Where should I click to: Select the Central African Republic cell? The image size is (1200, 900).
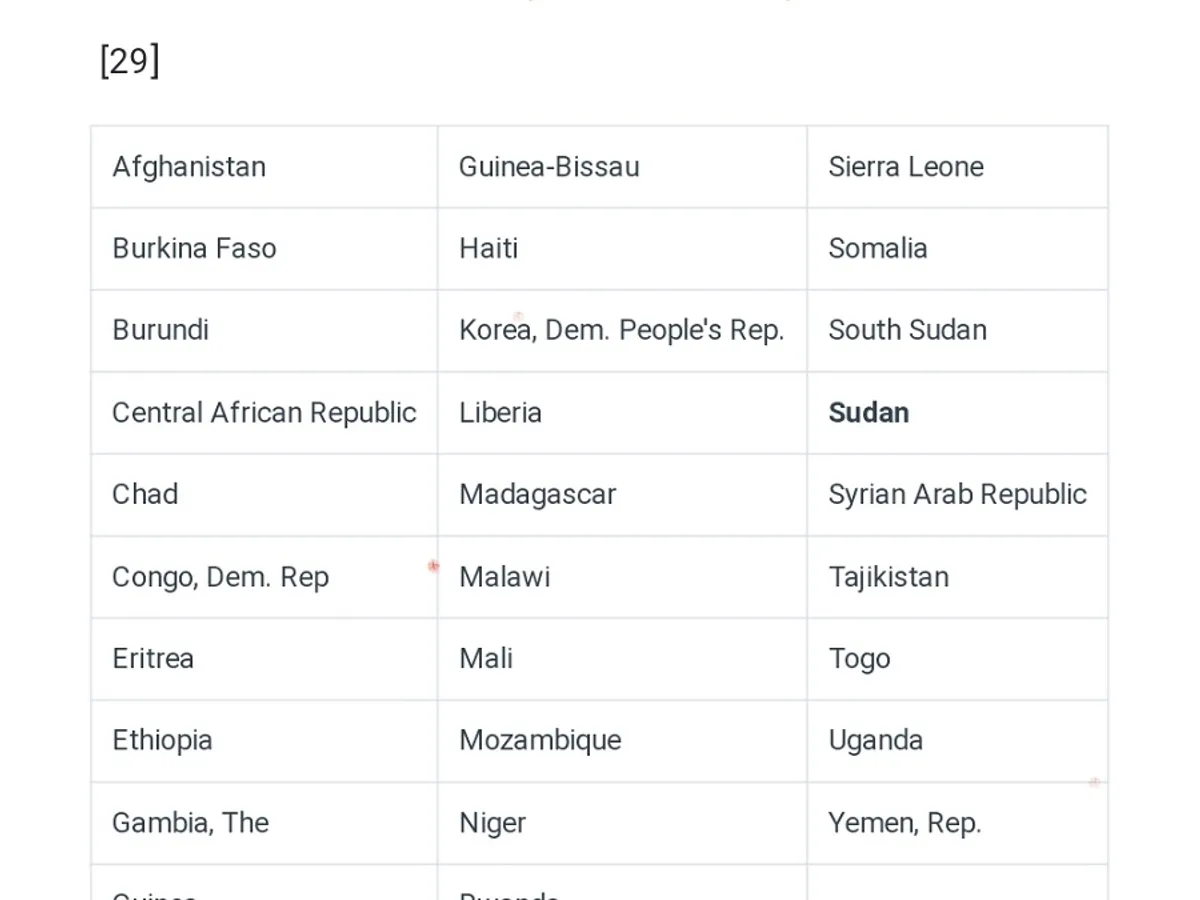point(264,413)
